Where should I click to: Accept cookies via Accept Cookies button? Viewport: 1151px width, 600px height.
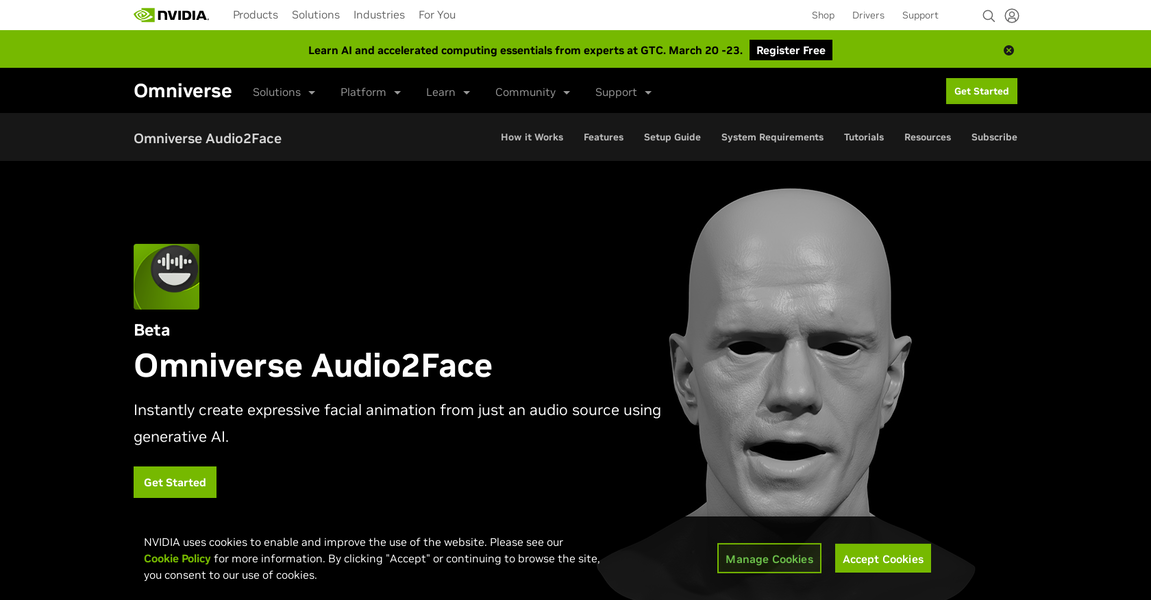(x=882, y=558)
